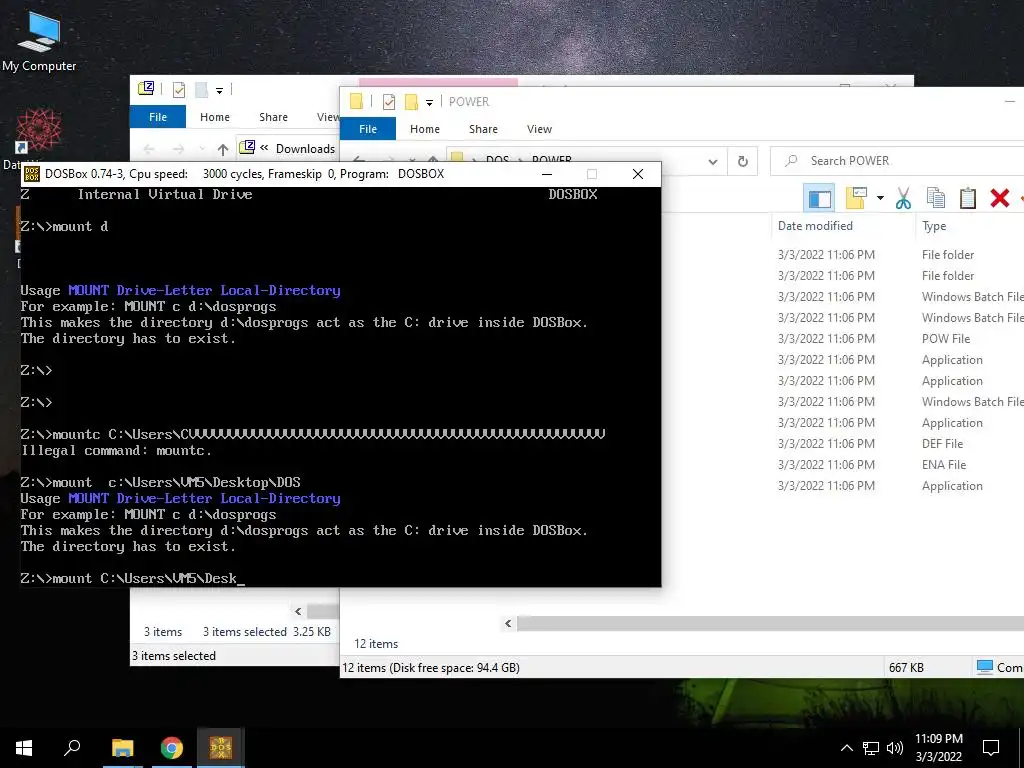Click the '3 items selected' status bar text
1024x768 pixels.
point(174,656)
